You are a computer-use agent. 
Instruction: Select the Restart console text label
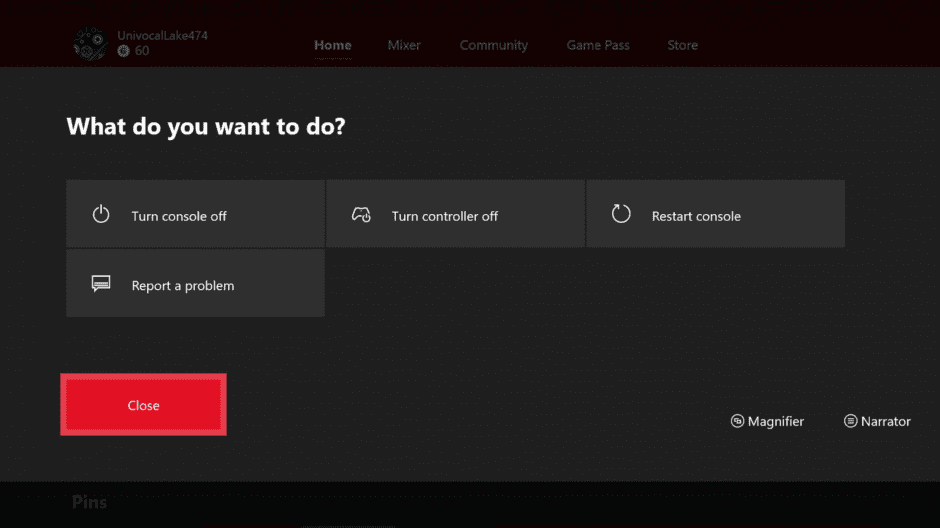(x=696, y=216)
